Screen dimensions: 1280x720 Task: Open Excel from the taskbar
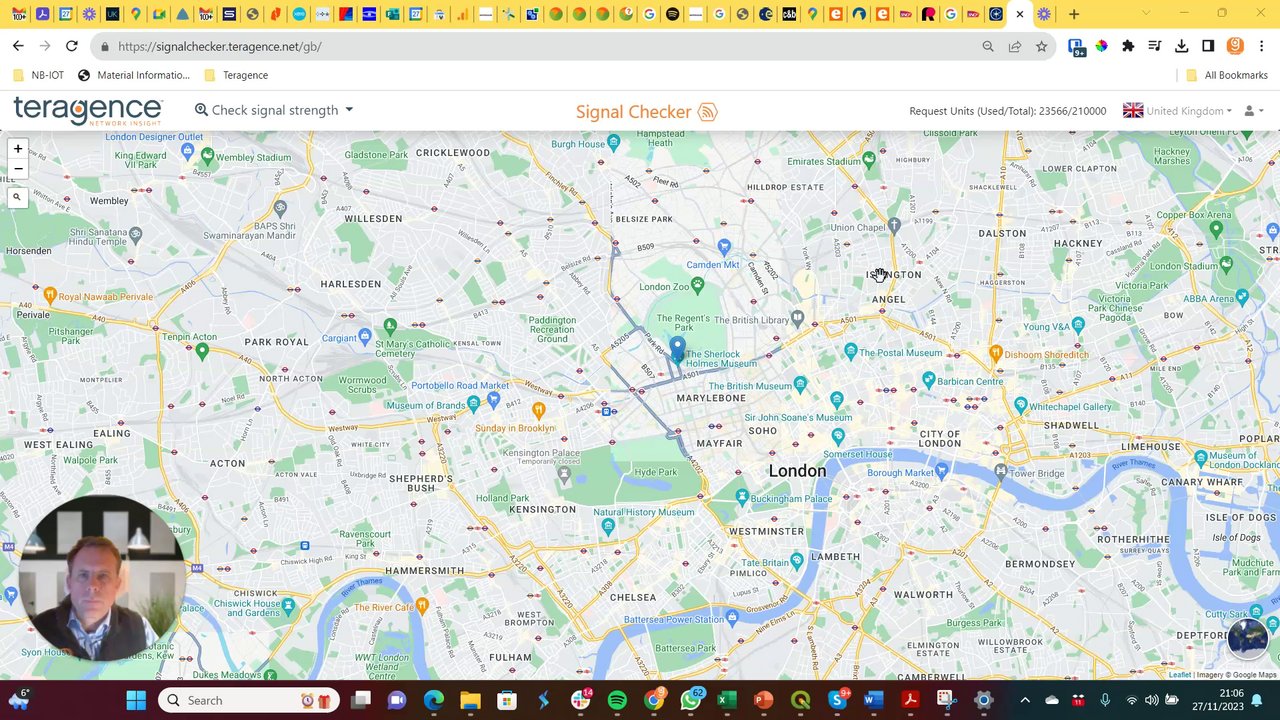coord(727,700)
